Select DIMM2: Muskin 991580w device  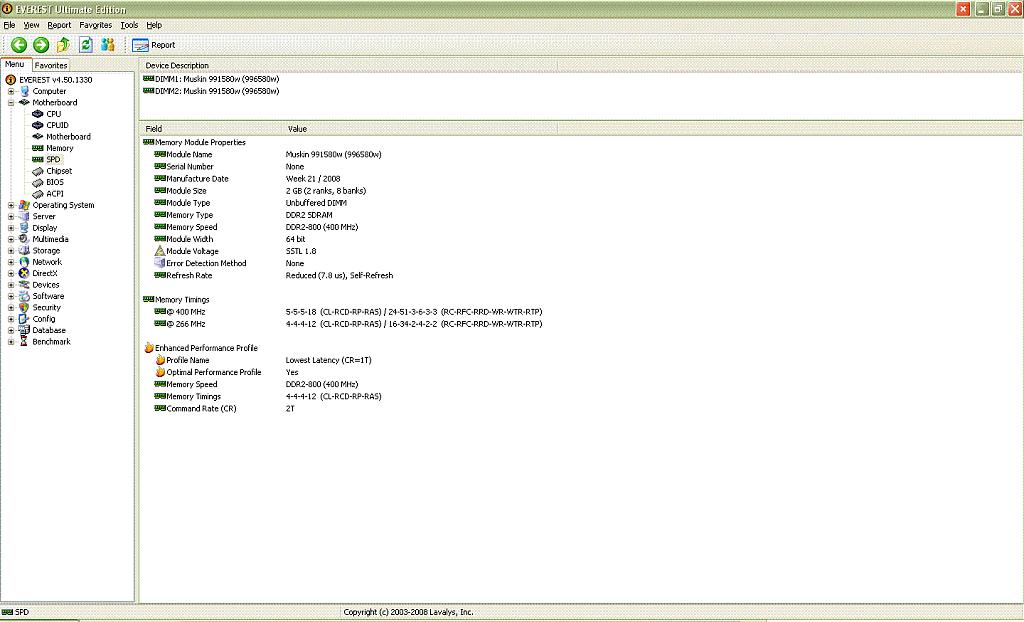211,91
